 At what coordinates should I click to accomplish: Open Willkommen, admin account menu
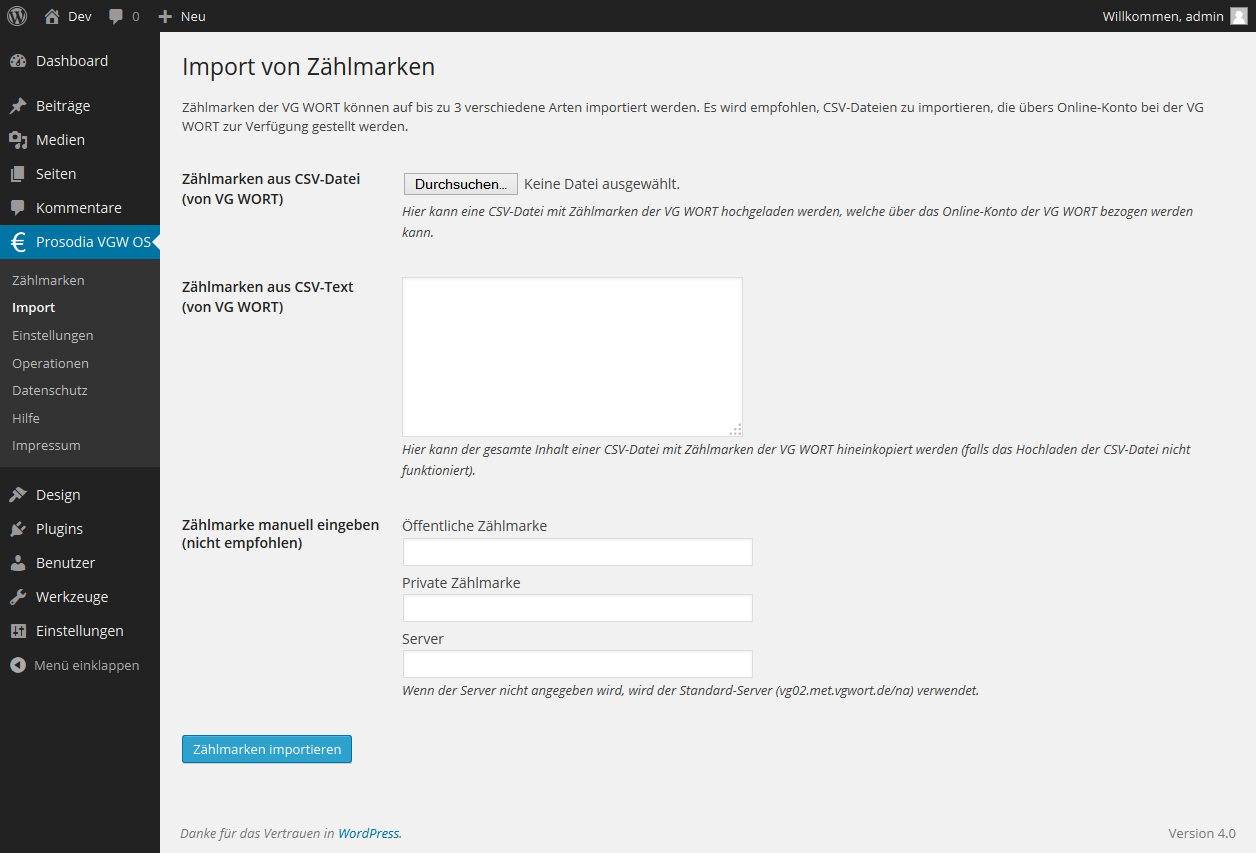(x=1175, y=16)
